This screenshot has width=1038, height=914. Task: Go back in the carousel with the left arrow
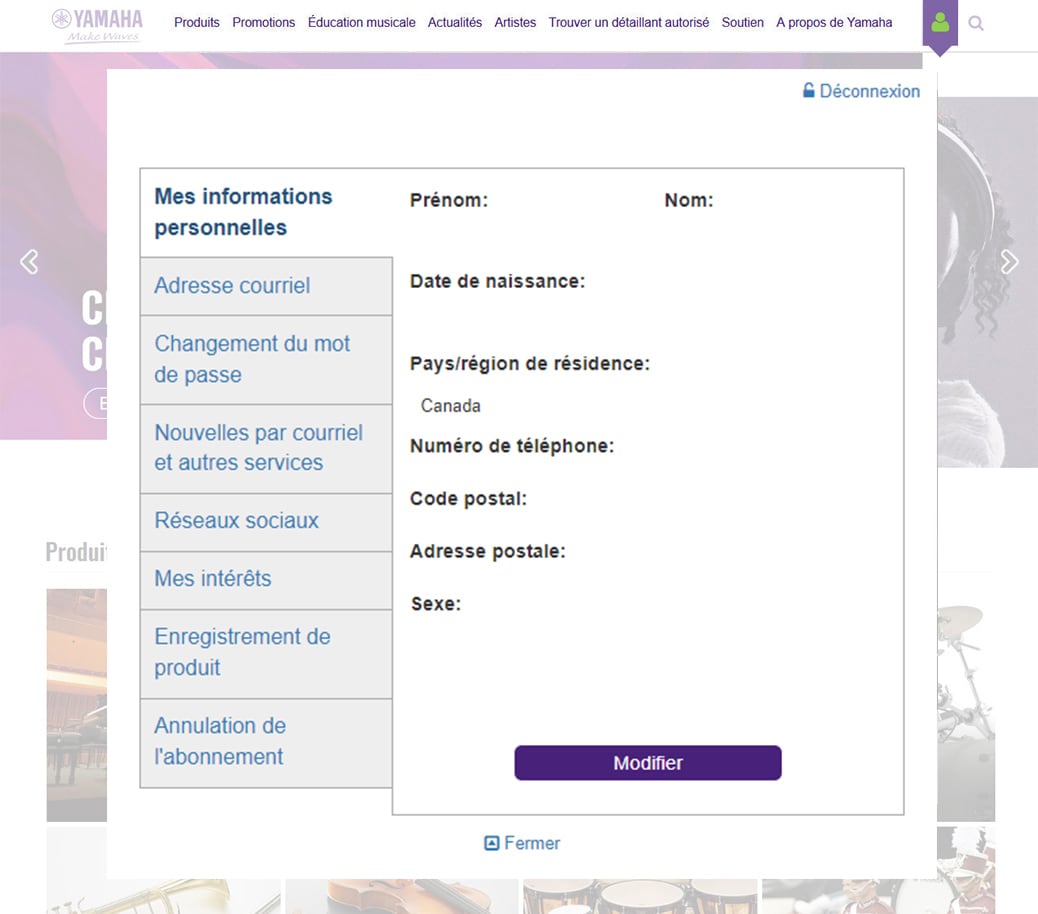tap(29, 261)
